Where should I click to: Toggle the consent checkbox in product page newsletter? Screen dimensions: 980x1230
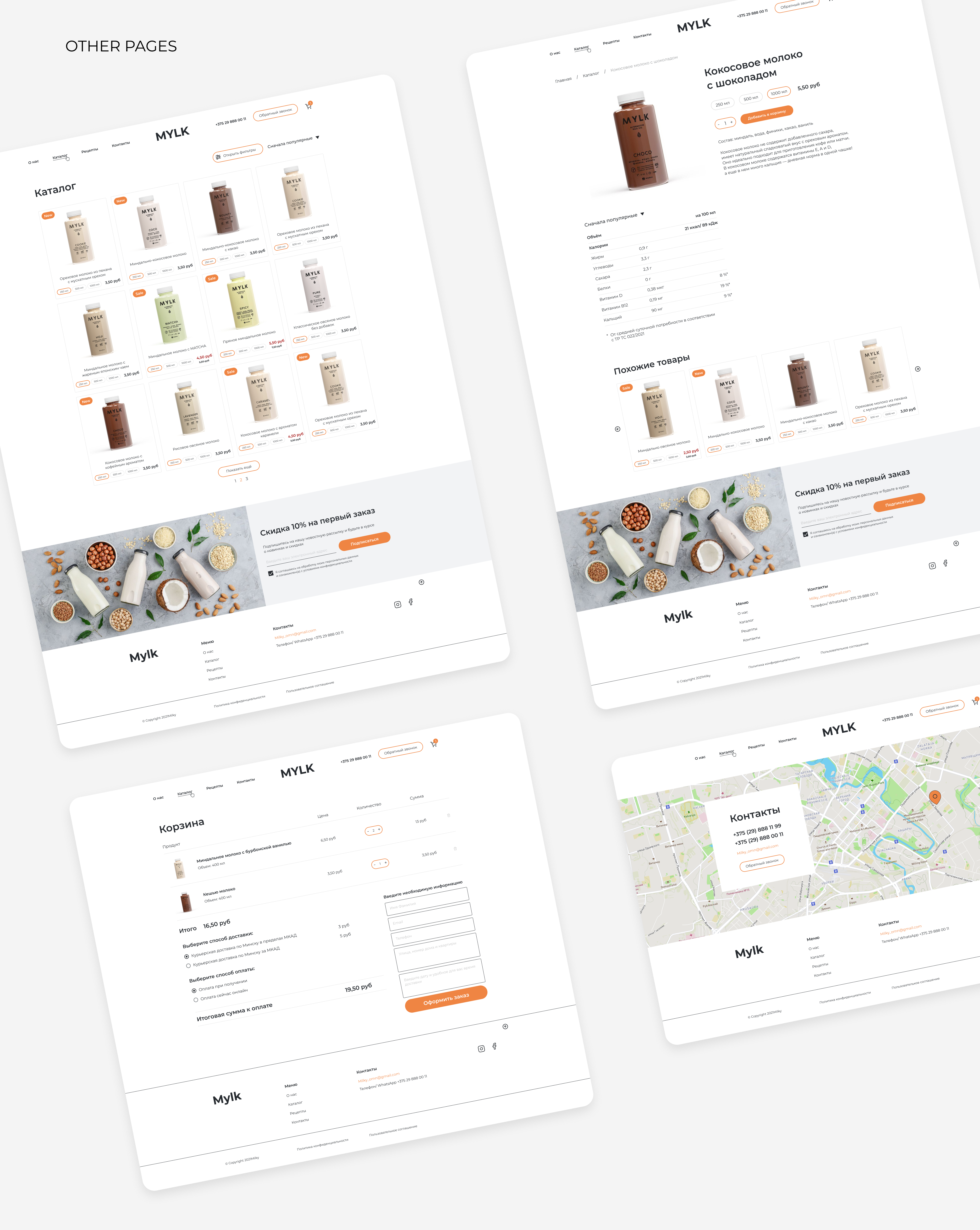tap(805, 535)
